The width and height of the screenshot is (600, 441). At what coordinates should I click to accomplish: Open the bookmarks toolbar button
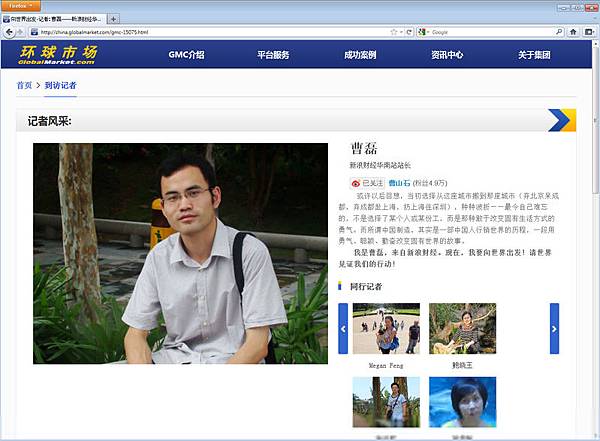coord(590,32)
